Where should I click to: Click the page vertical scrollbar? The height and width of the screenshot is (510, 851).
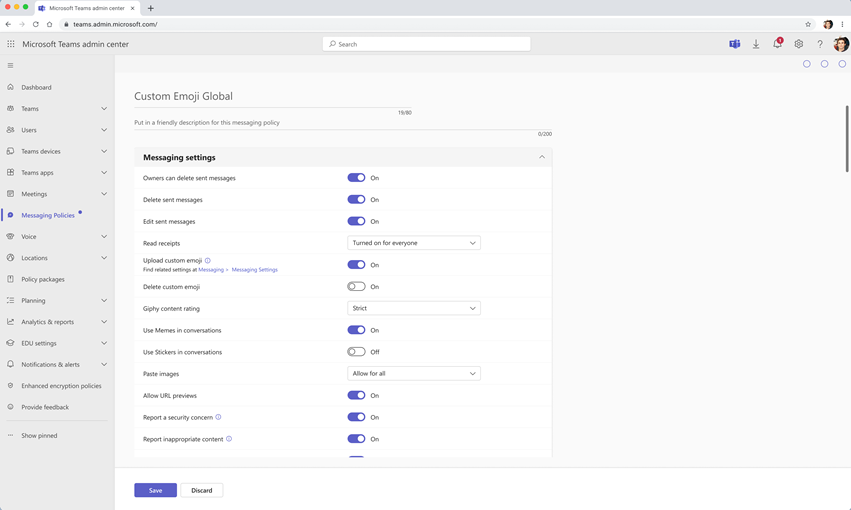tap(847, 139)
